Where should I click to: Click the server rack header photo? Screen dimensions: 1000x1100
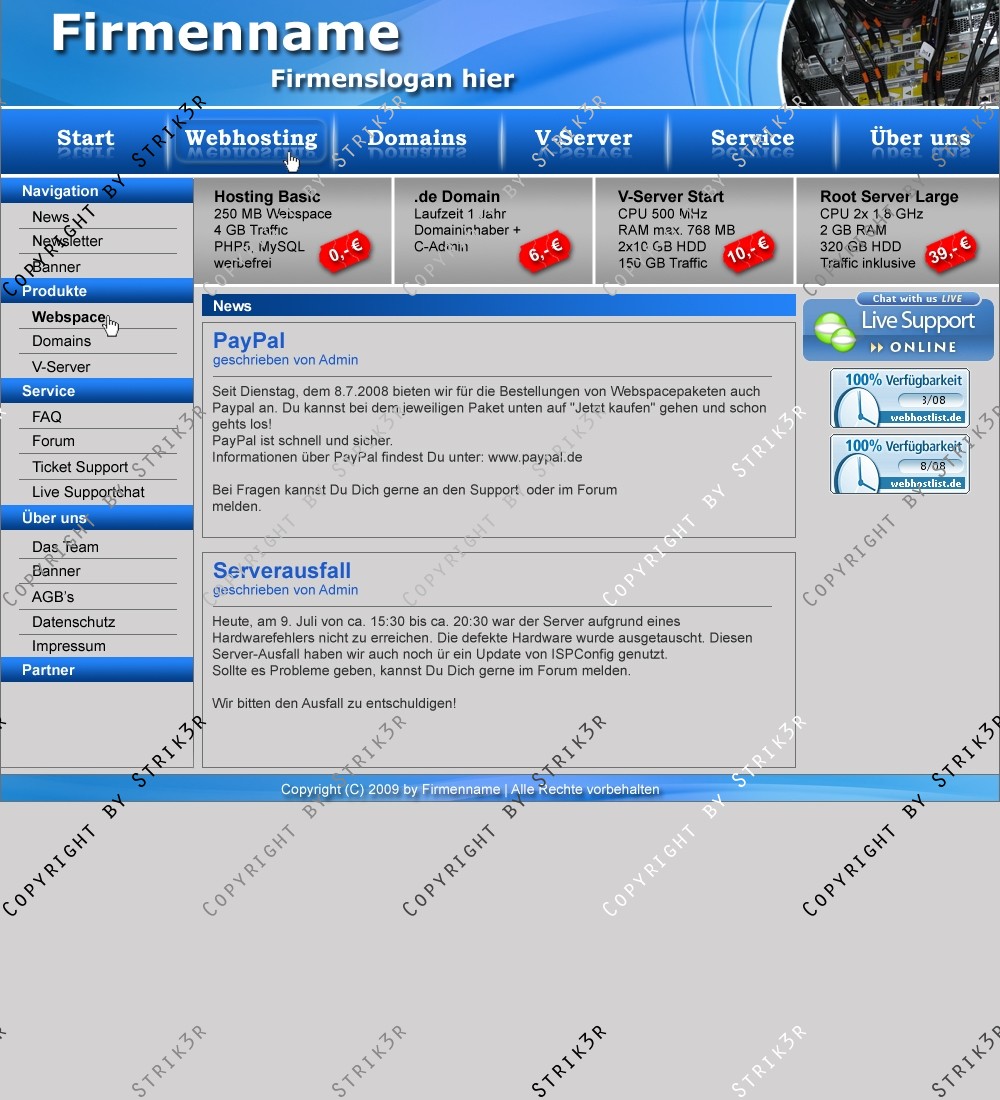890,53
